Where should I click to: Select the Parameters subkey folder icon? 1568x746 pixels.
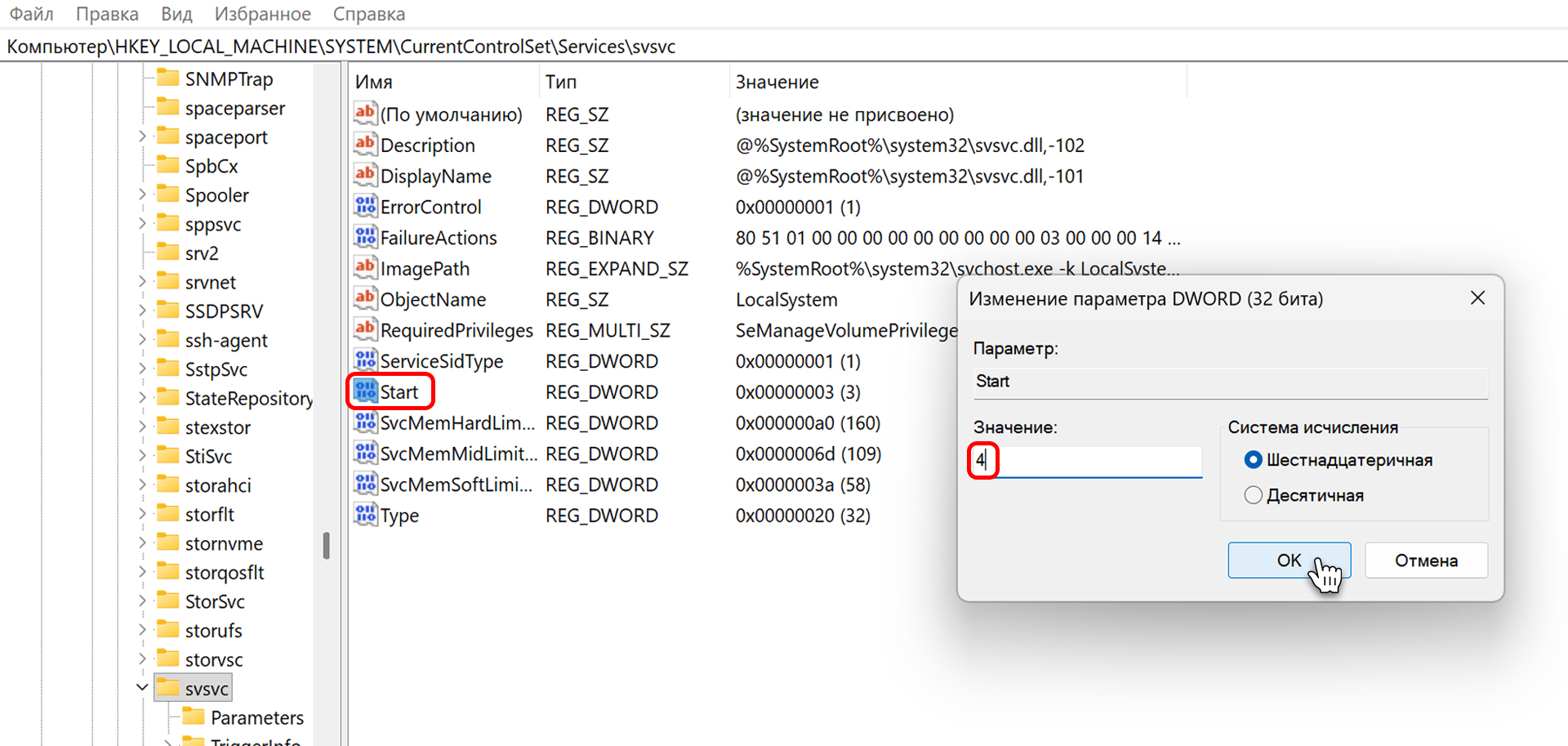[x=194, y=717]
